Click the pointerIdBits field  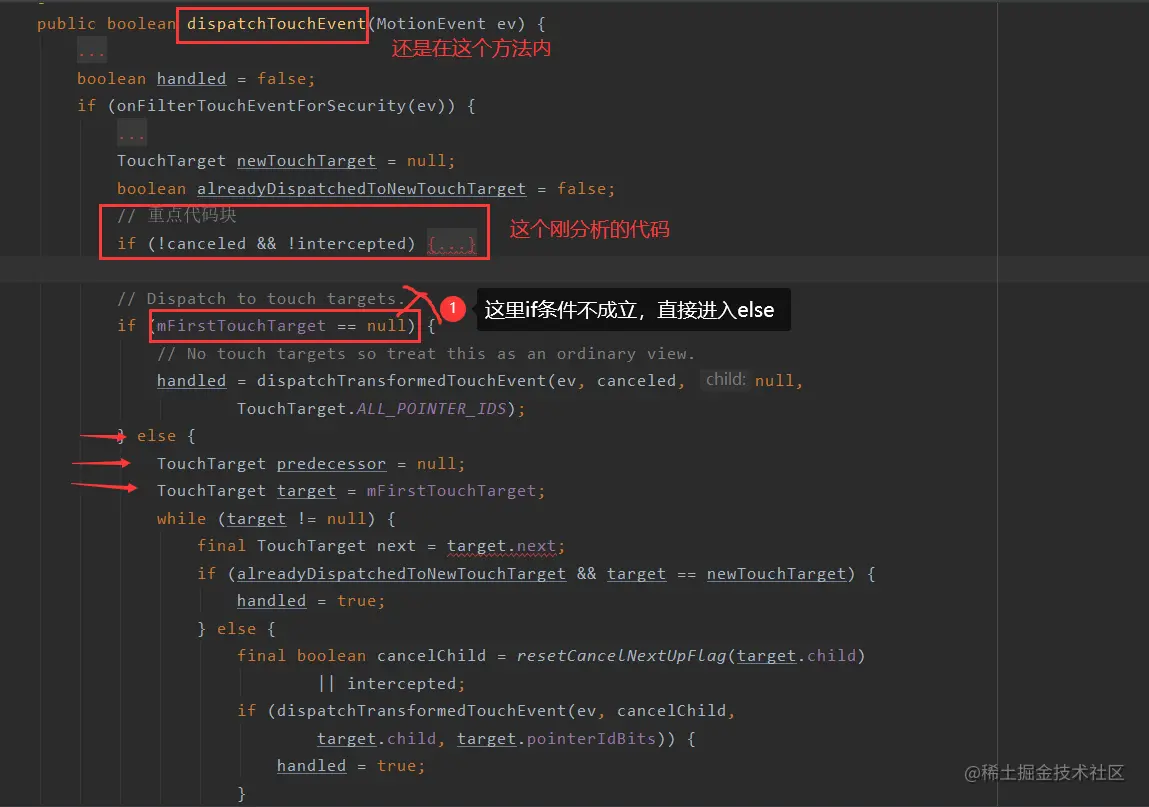pyautogui.click(x=591, y=738)
